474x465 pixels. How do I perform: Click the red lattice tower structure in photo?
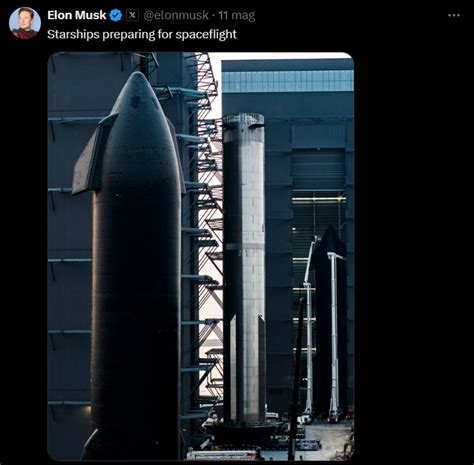(x=210, y=233)
